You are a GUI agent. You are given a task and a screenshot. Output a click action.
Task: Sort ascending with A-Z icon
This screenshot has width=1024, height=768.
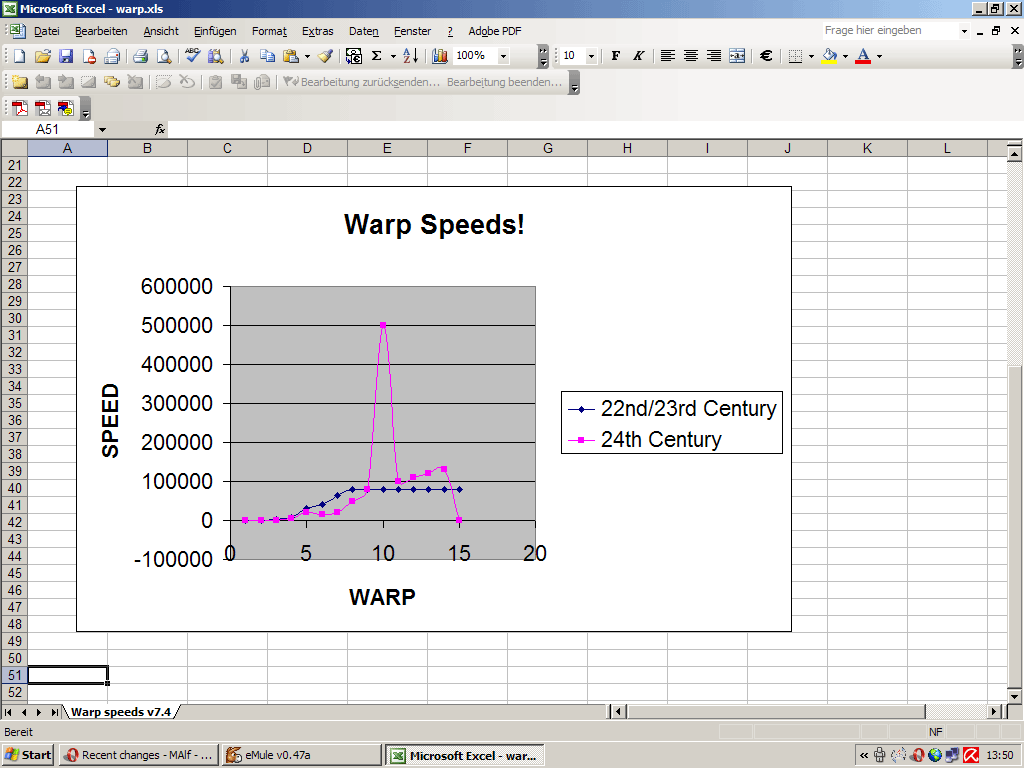coord(411,56)
